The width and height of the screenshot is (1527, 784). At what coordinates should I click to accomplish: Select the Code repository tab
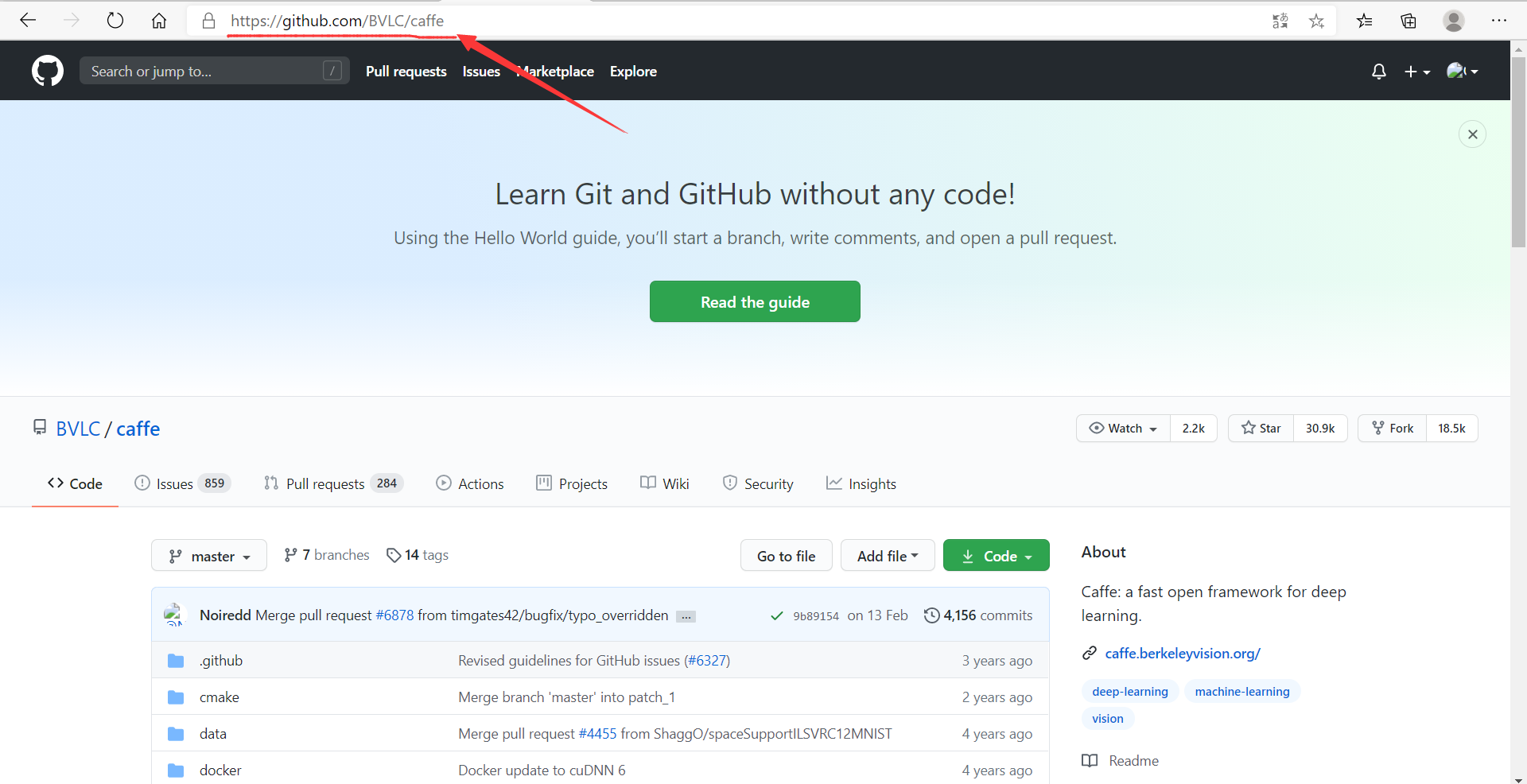[75, 483]
